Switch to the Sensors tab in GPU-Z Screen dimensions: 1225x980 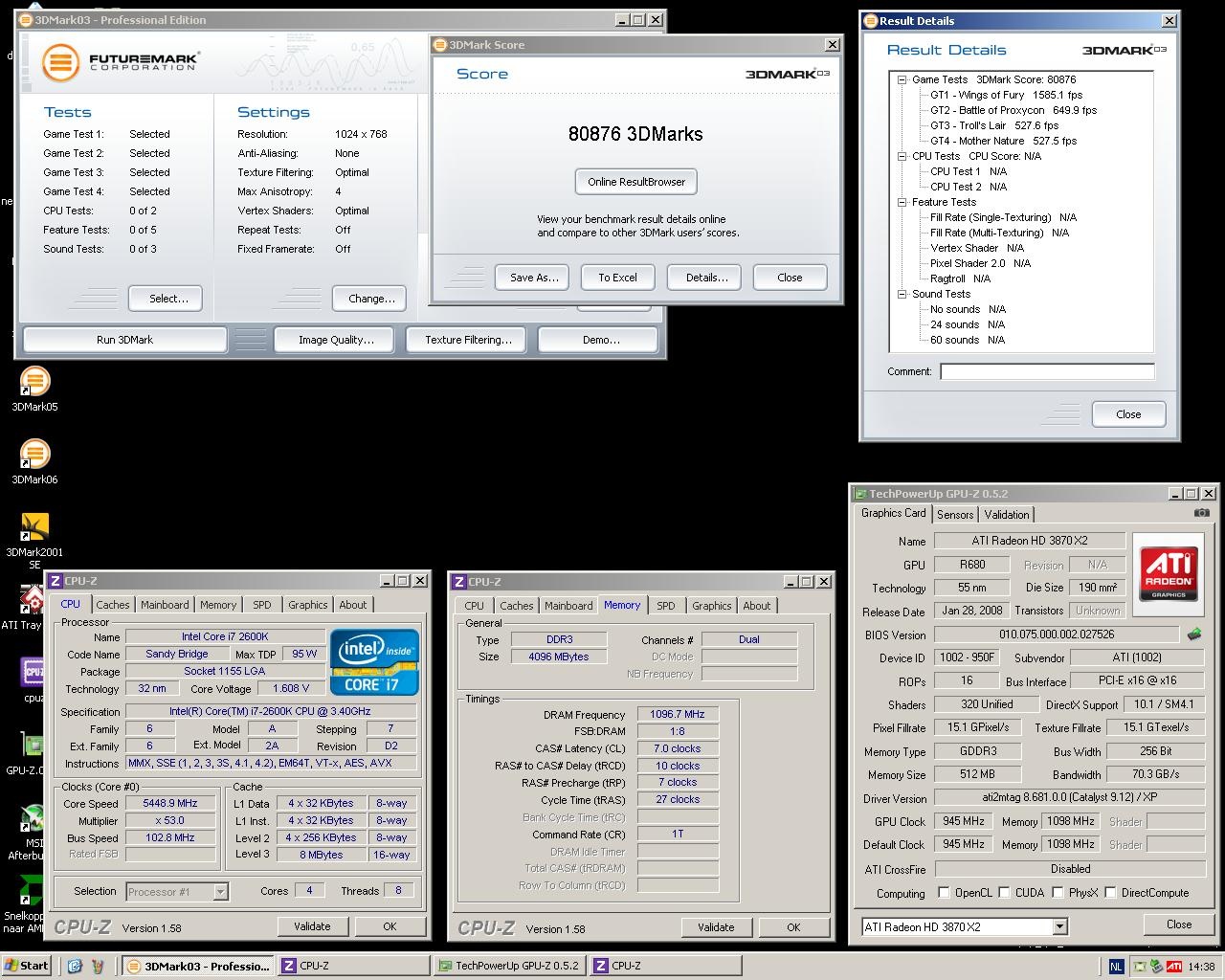point(955,514)
